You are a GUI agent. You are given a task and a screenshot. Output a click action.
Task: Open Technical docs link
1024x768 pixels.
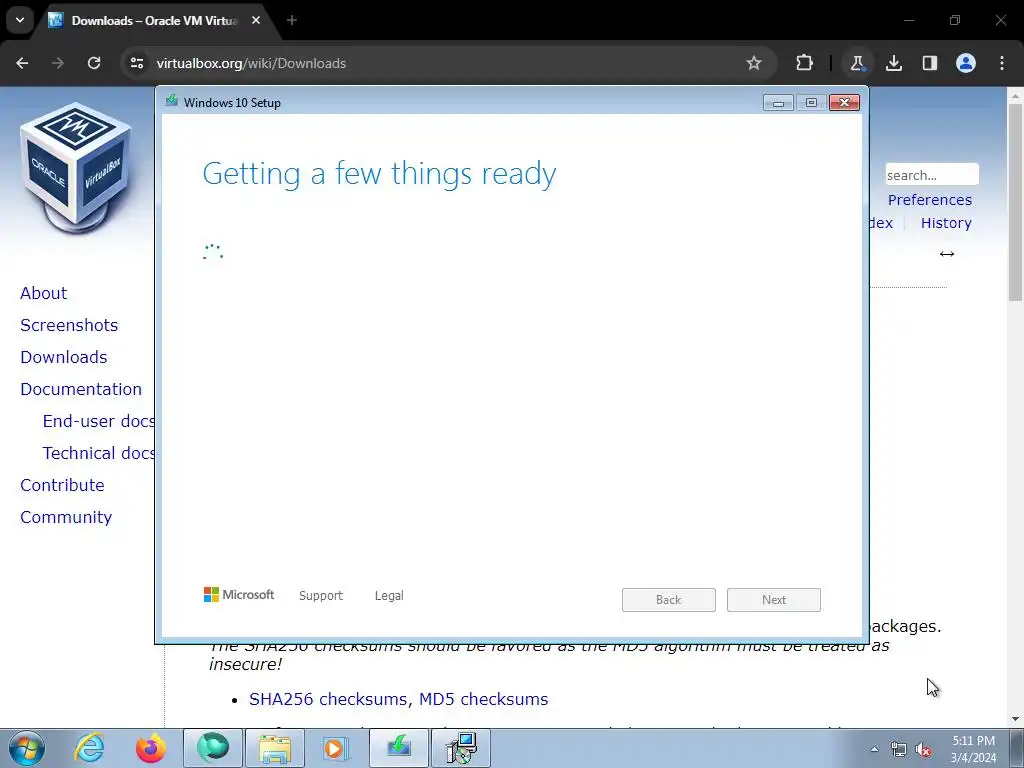tap(99, 453)
